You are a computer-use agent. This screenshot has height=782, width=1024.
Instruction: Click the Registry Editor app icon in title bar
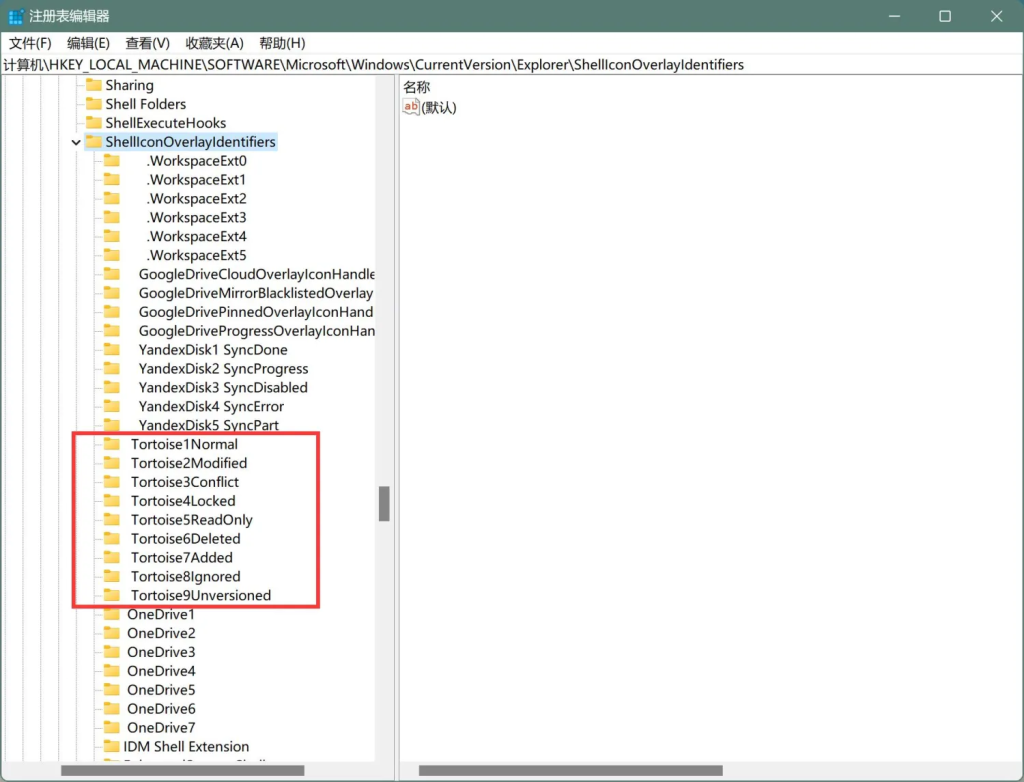click(16, 16)
